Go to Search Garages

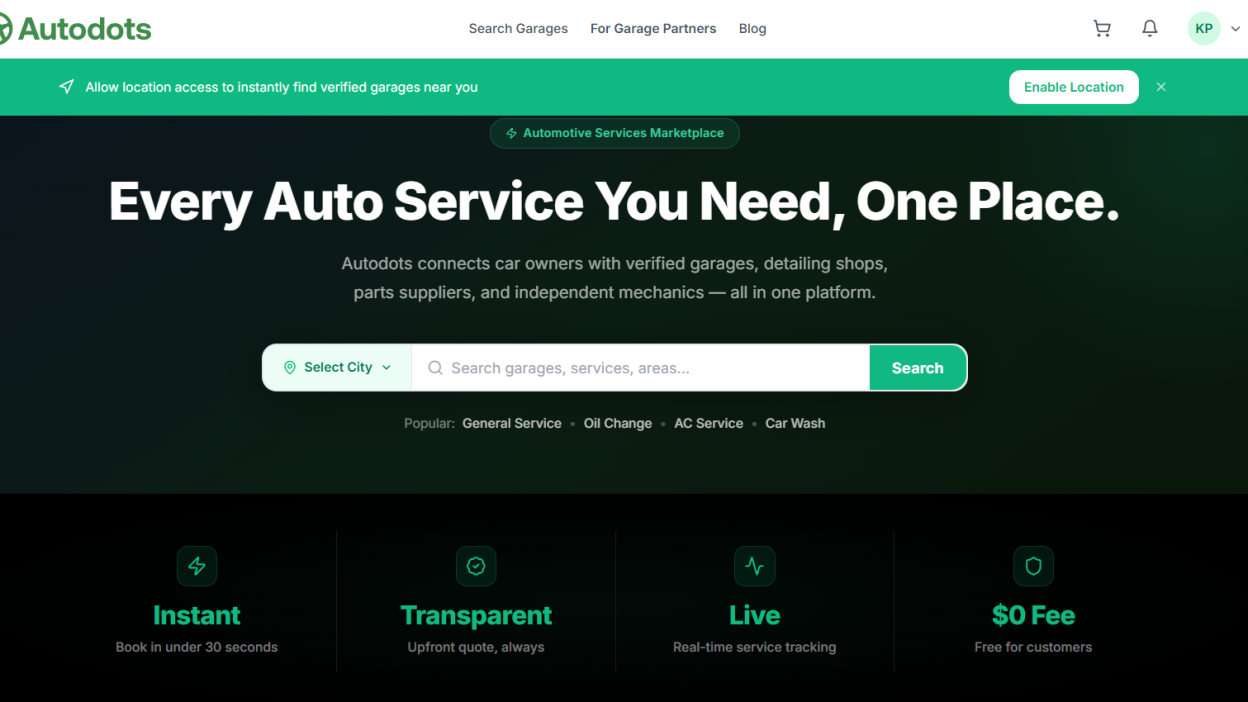pyautogui.click(x=518, y=28)
